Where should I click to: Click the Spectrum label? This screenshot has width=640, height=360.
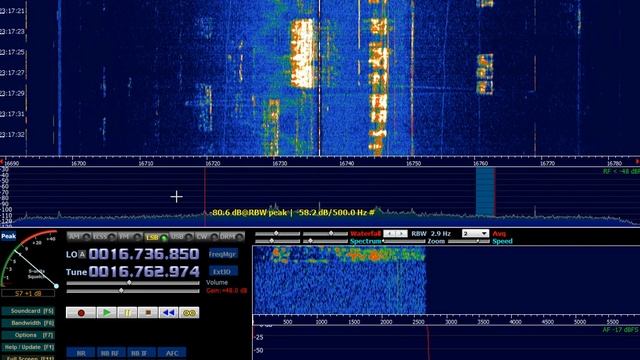365,241
